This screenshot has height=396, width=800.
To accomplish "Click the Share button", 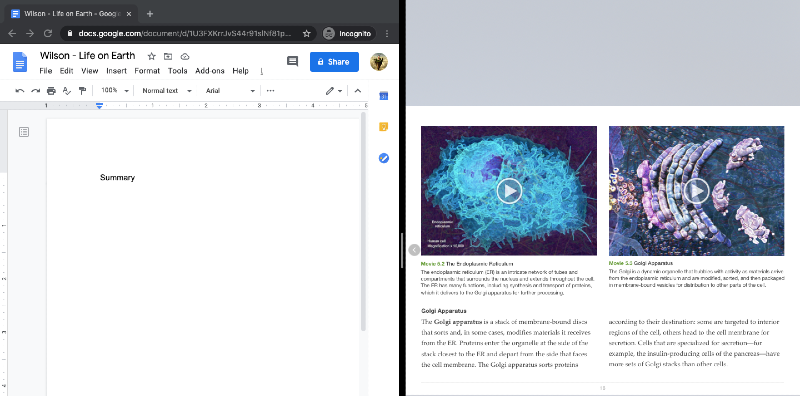I will [334, 62].
